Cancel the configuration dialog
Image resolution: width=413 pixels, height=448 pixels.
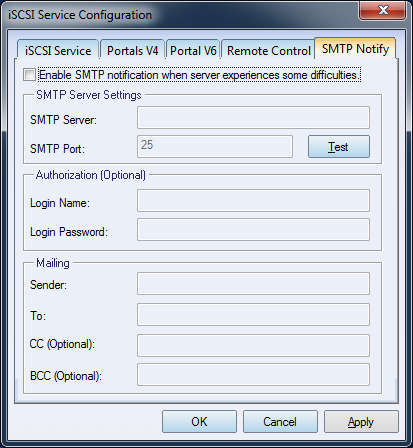click(280, 422)
